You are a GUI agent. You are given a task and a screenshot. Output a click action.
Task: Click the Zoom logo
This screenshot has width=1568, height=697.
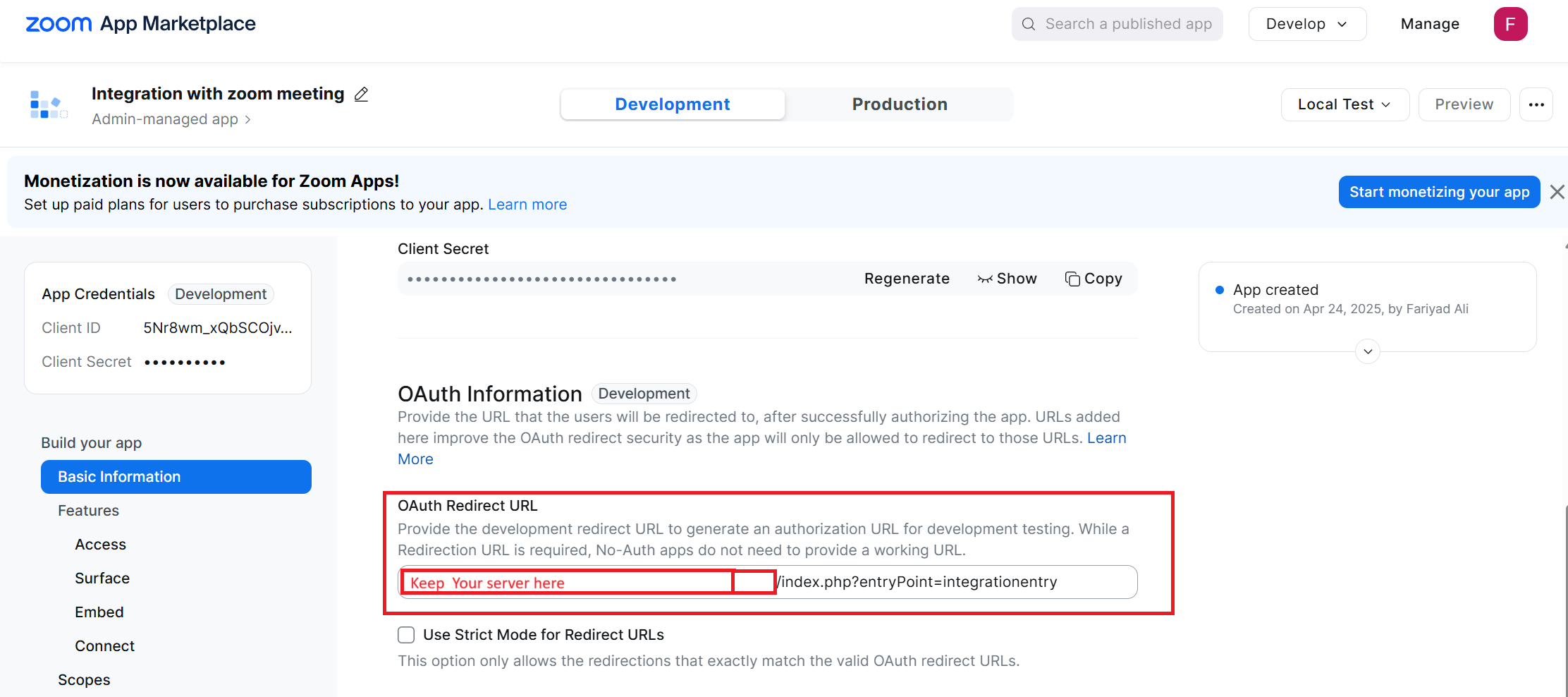point(59,24)
